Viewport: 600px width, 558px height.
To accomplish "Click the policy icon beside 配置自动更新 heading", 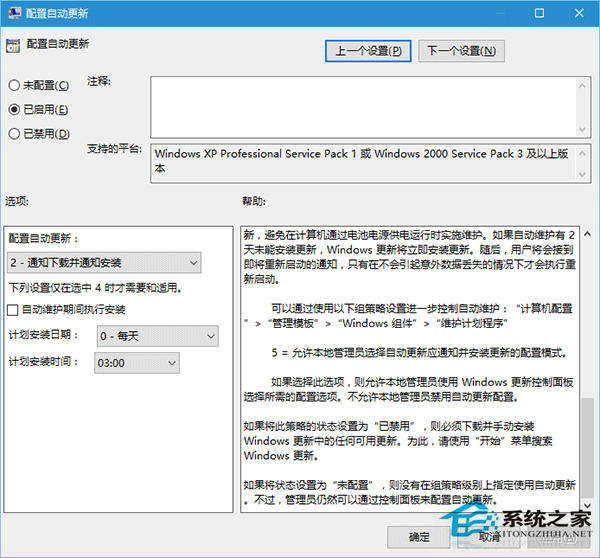I will tap(13, 46).
